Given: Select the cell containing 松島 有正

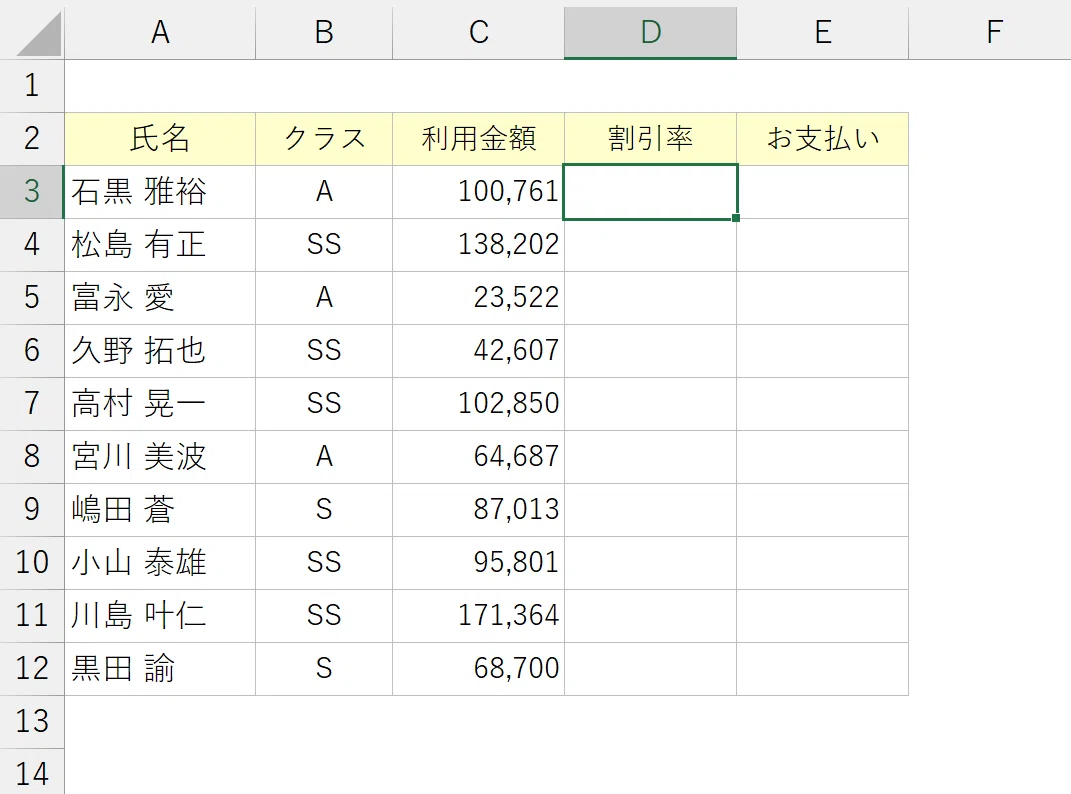Looking at the screenshot, I should click(160, 245).
